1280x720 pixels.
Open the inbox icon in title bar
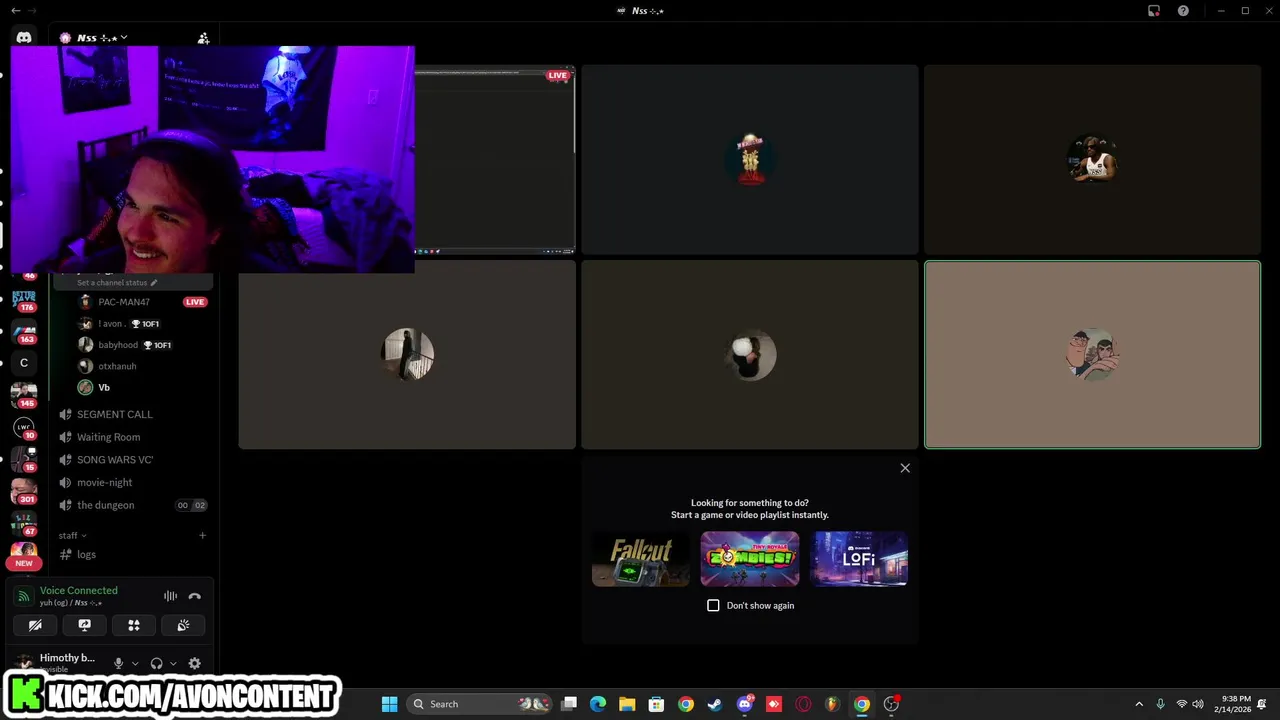1154,11
